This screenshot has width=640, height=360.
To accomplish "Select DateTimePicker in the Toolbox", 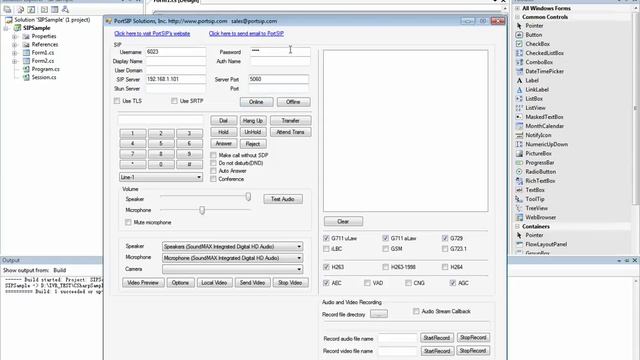I will pos(544,71).
